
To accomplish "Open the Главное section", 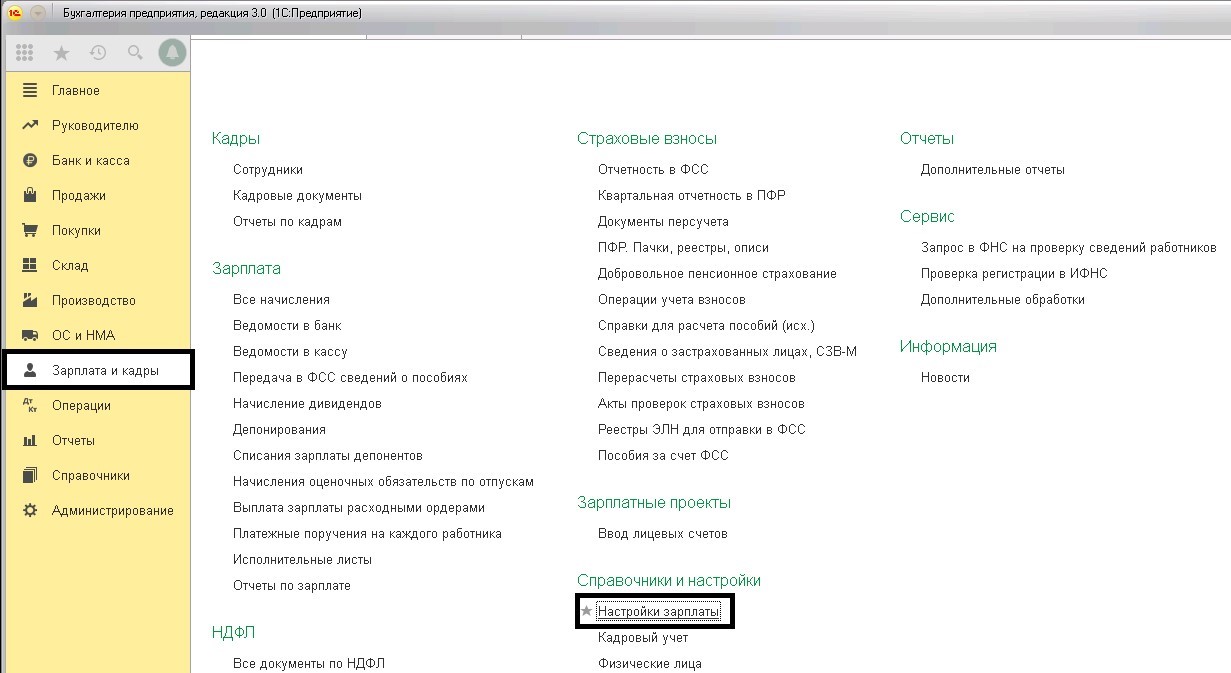I will [x=76, y=91].
